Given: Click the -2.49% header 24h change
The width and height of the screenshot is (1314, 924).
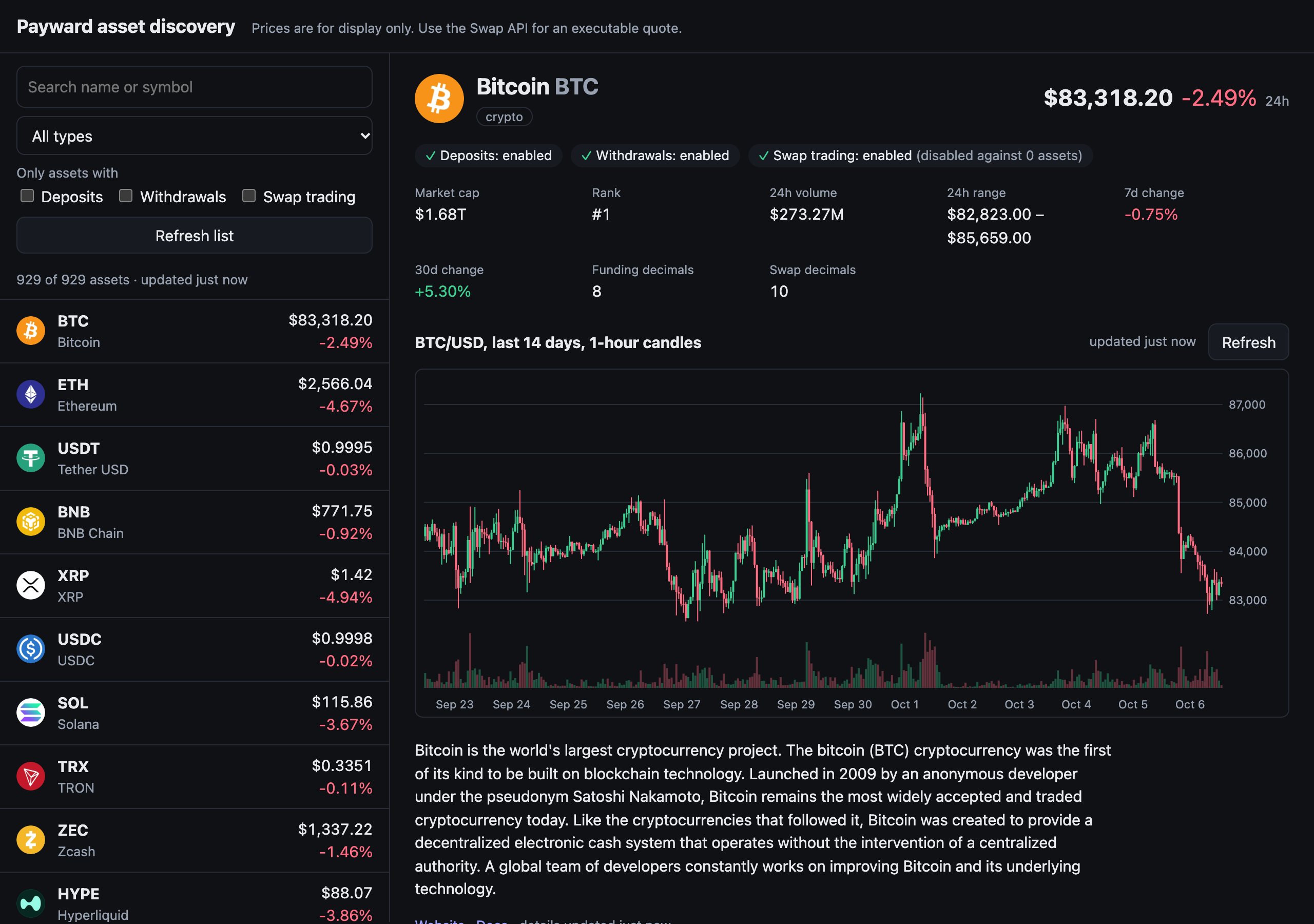Looking at the screenshot, I should tap(1219, 98).
